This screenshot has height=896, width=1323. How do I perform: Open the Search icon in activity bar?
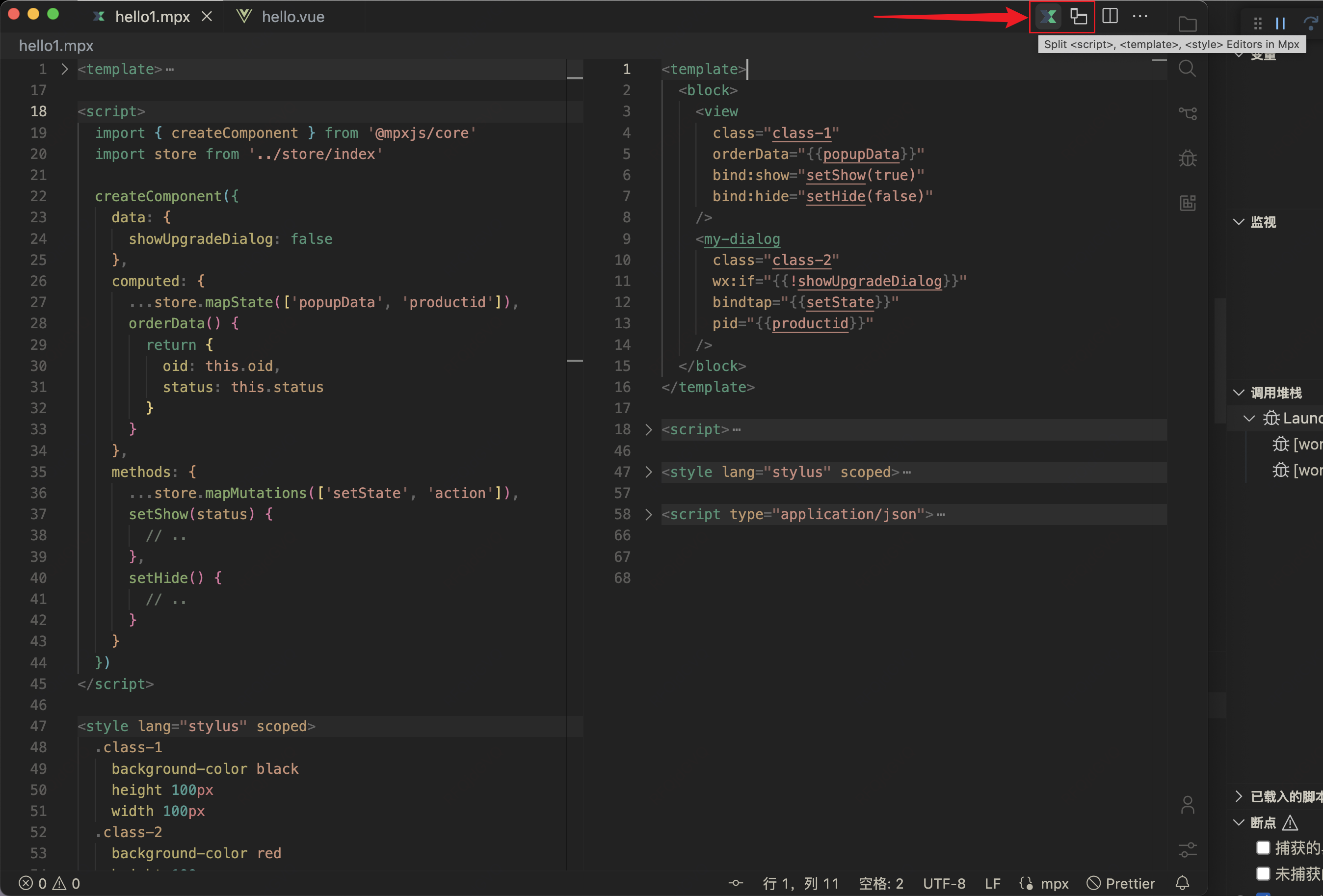(x=1187, y=69)
